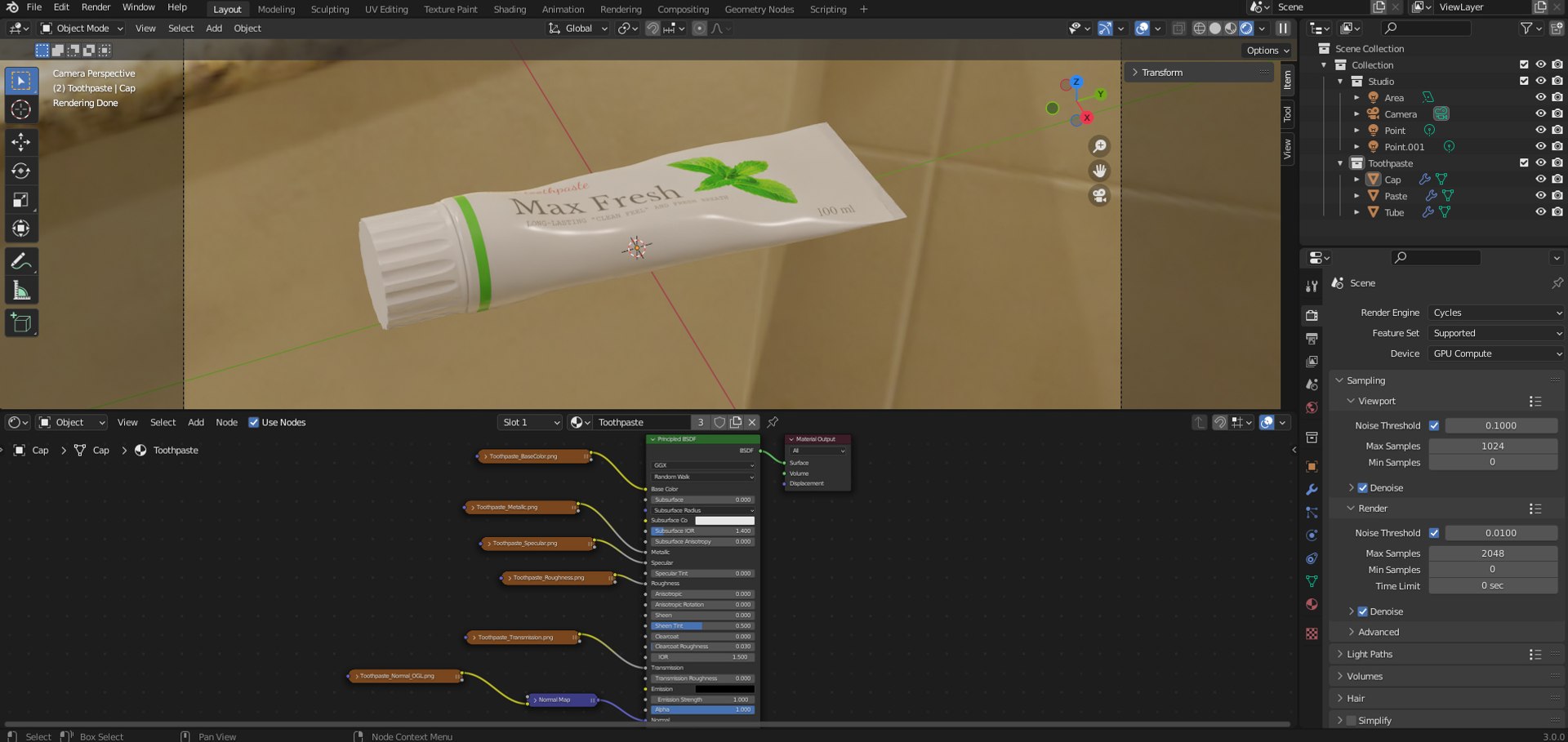The height and width of the screenshot is (742, 1568).
Task: Open the Render Engine dropdown
Action: pos(1496,313)
